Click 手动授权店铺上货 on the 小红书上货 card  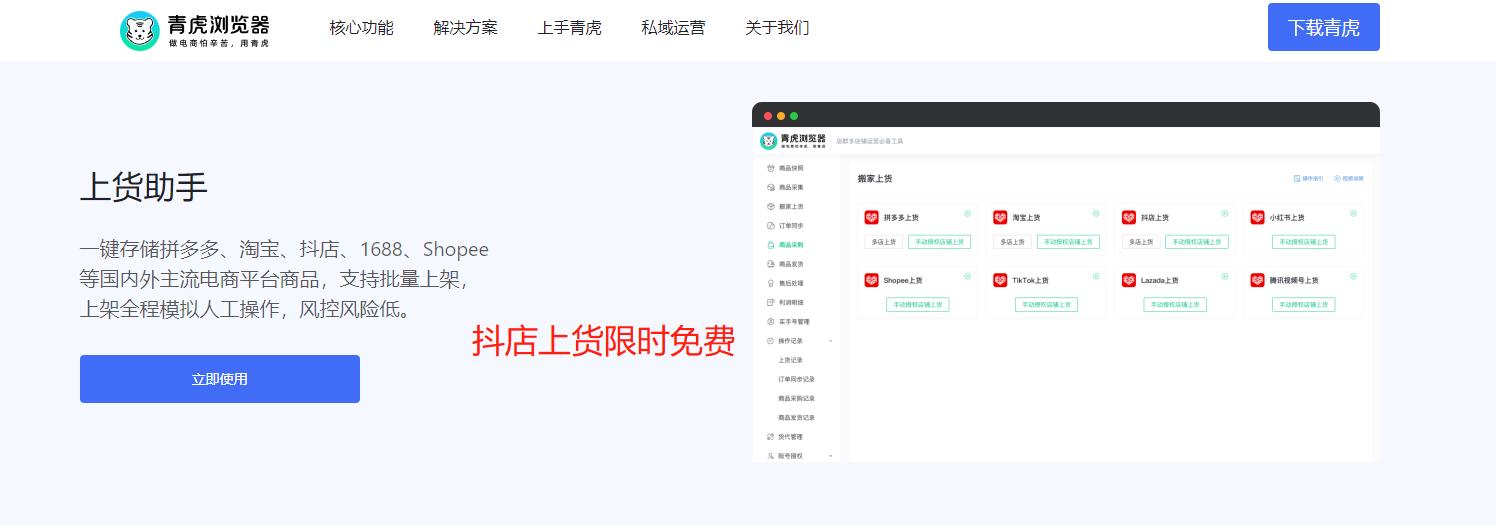(x=1304, y=242)
